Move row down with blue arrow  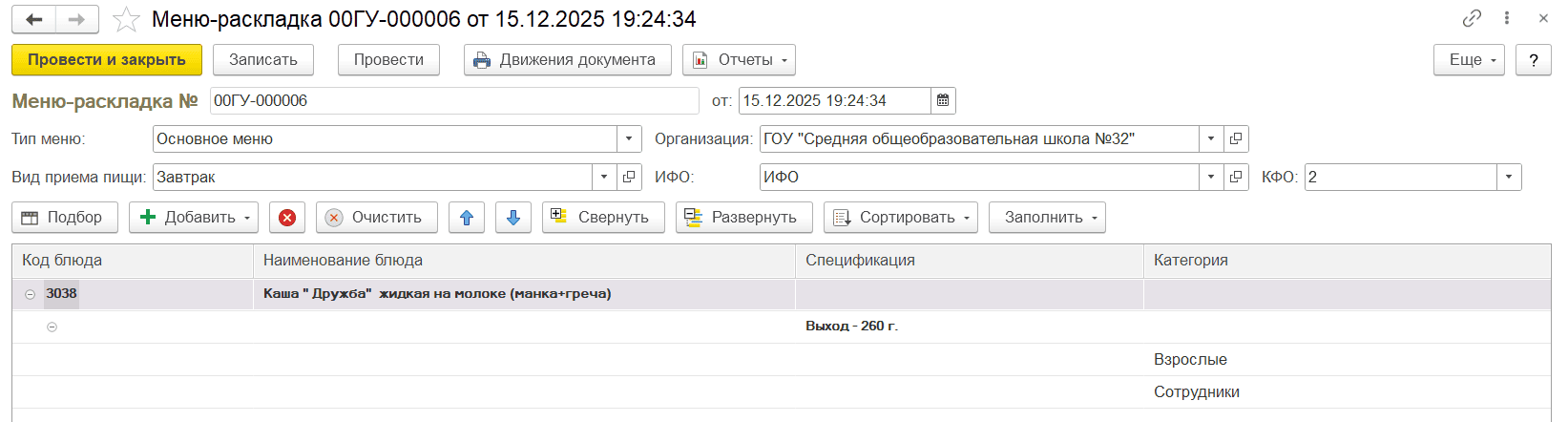pos(512,218)
